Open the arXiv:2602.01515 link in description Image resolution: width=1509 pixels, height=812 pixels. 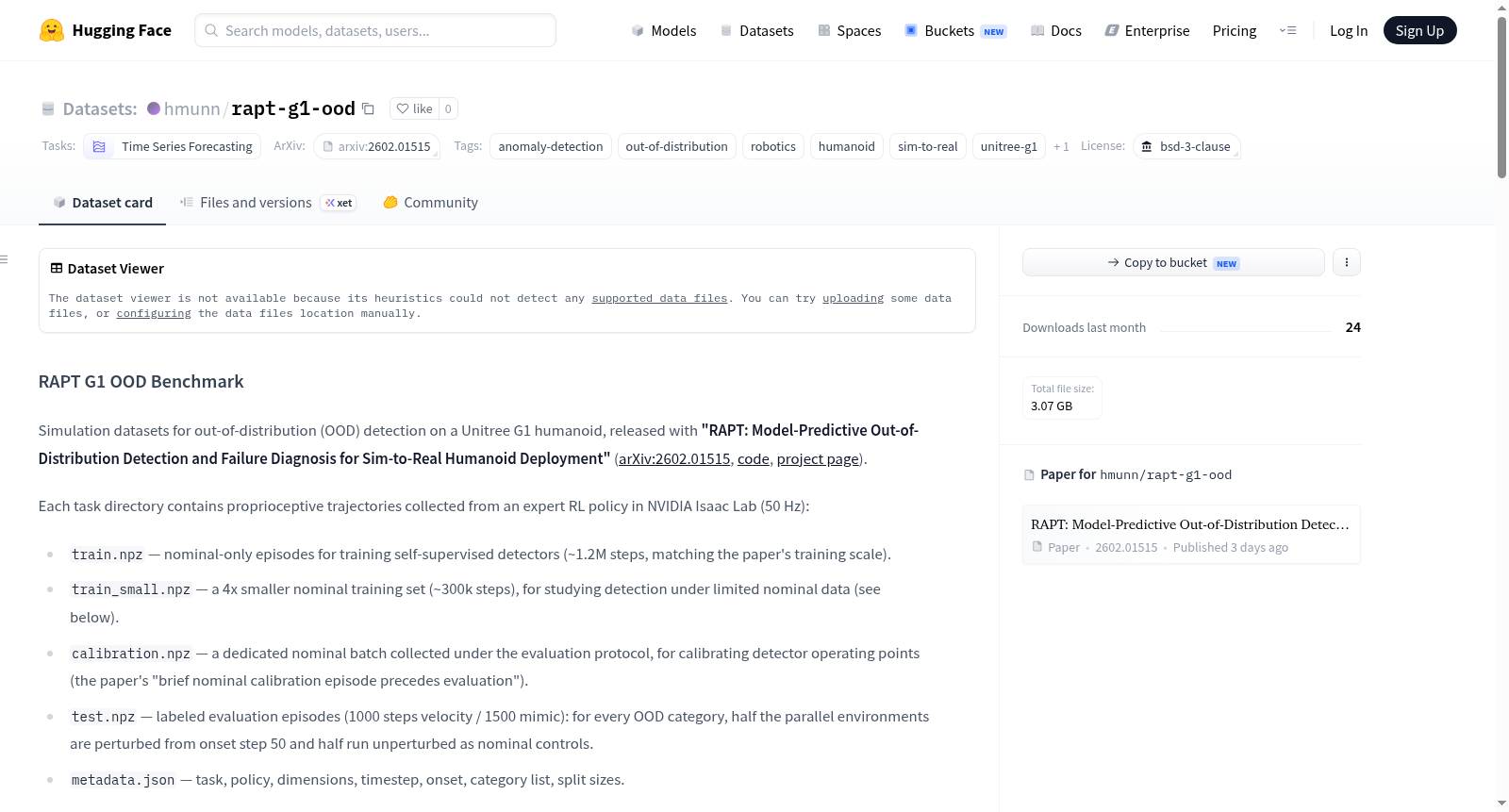click(674, 458)
